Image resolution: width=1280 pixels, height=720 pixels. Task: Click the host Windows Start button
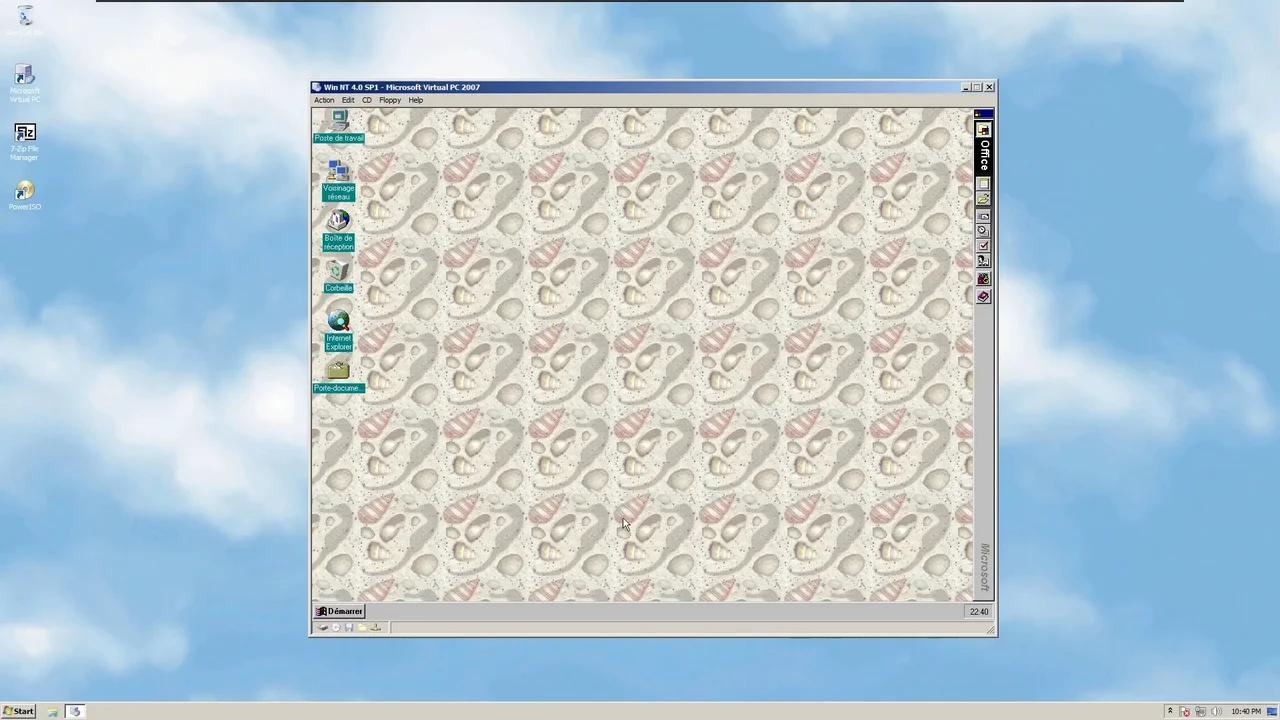(x=18, y=711)
